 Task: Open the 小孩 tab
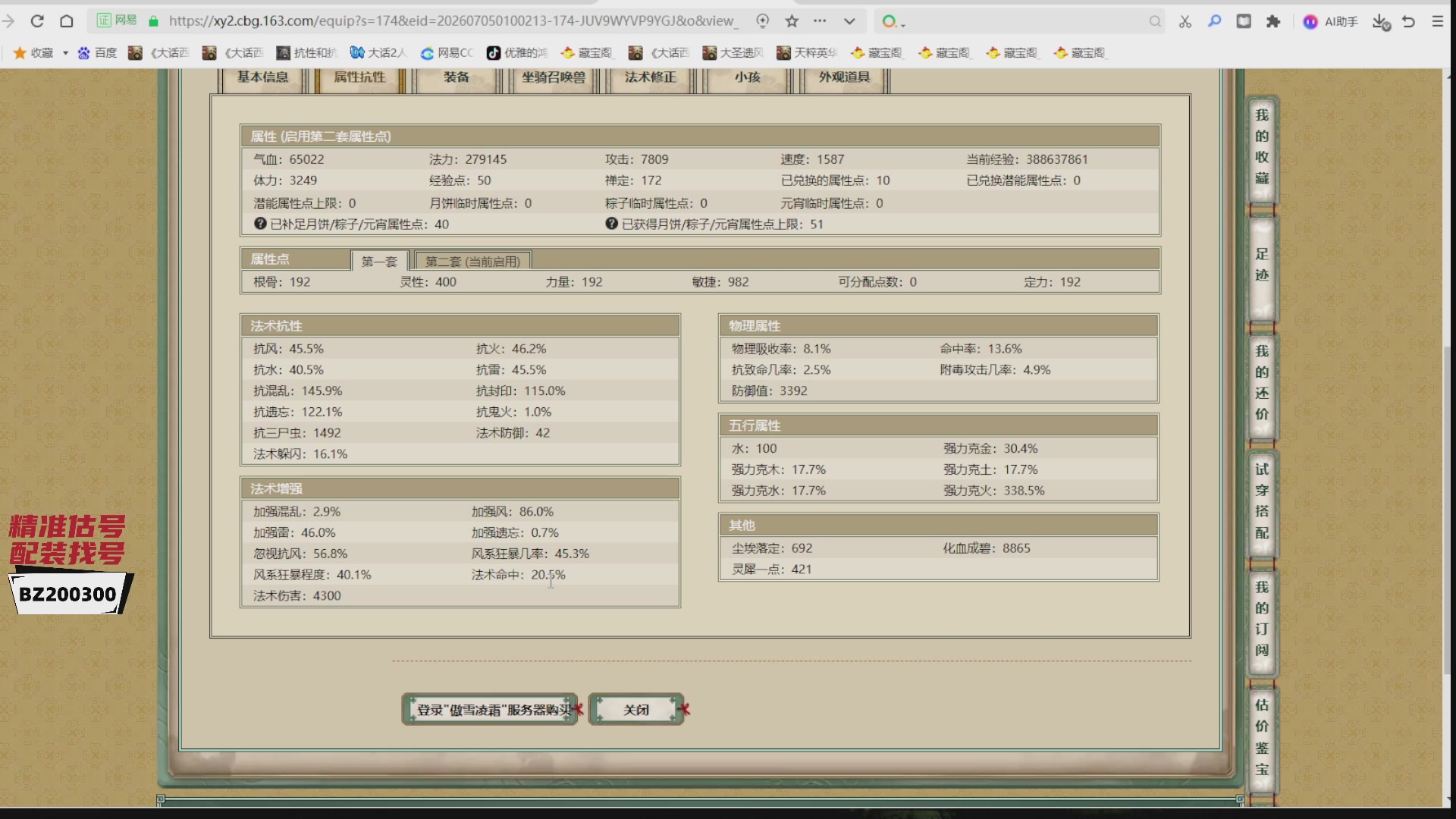click(747, 77)
